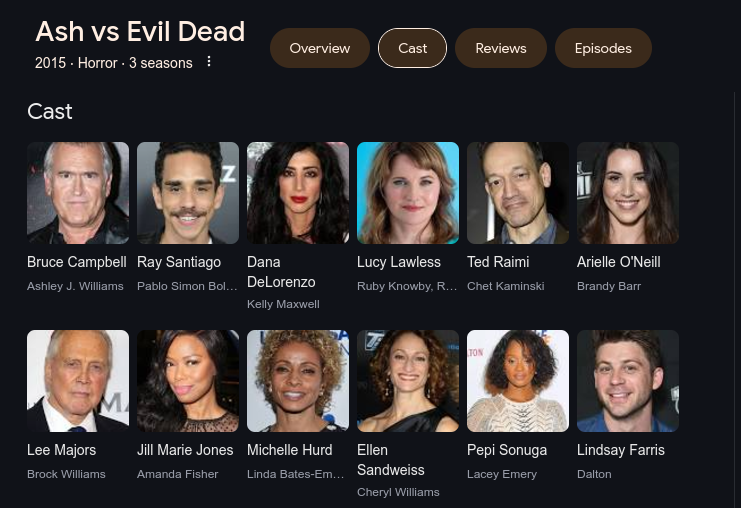
Task: Open Ted Raimi's cast picture
Action: (x=518, y=193)
